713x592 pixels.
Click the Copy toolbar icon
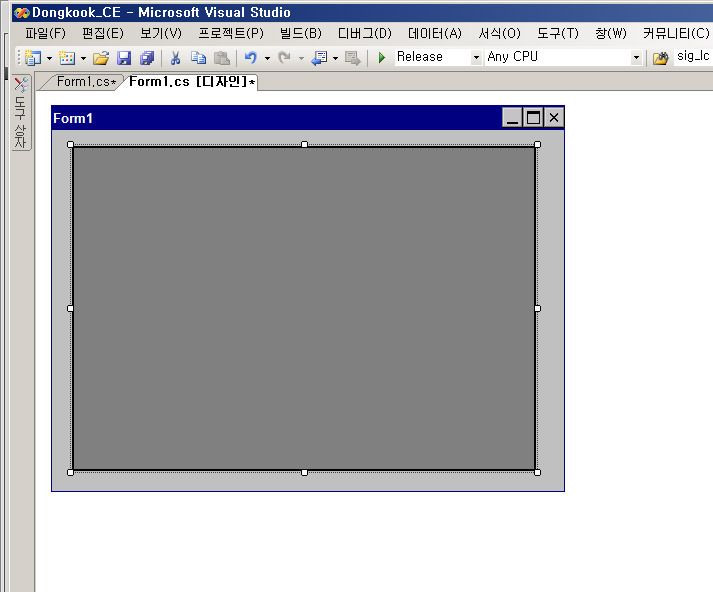[198, 58]
